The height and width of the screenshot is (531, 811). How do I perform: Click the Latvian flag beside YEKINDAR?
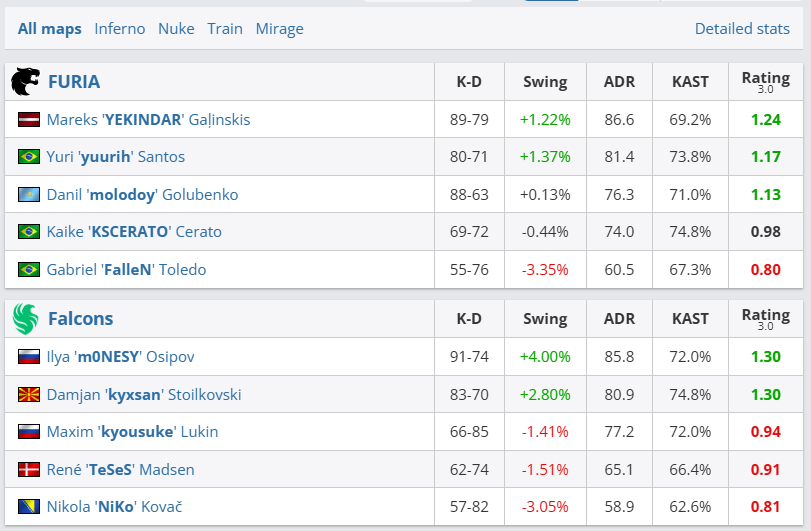pyautogui.click(x=28, y=120)
